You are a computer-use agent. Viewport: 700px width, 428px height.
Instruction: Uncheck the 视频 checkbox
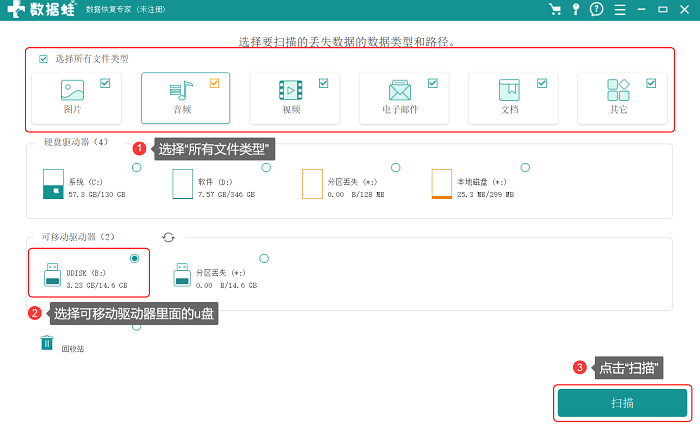pos(324,83)
